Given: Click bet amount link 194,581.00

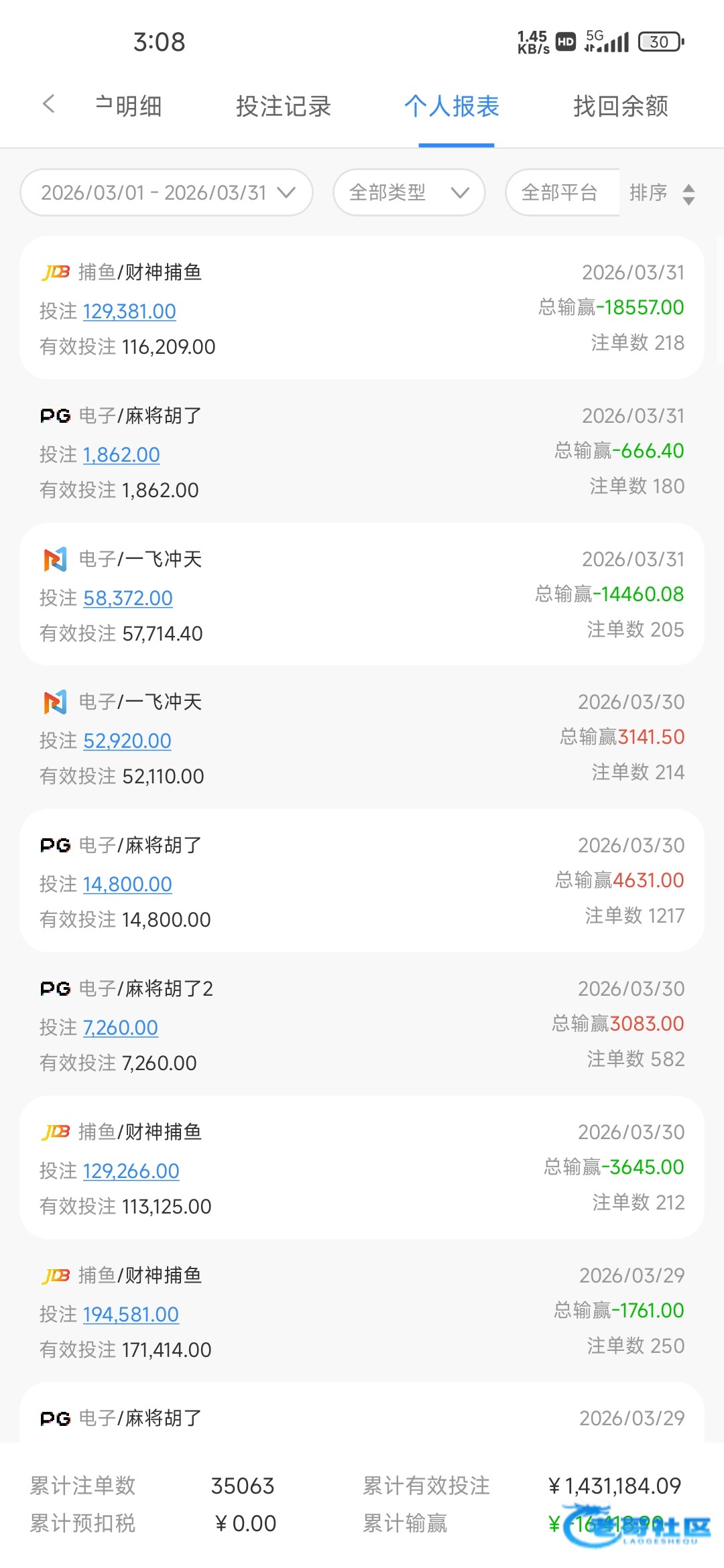Looking at the screenshot, I should click(131, 1315).
